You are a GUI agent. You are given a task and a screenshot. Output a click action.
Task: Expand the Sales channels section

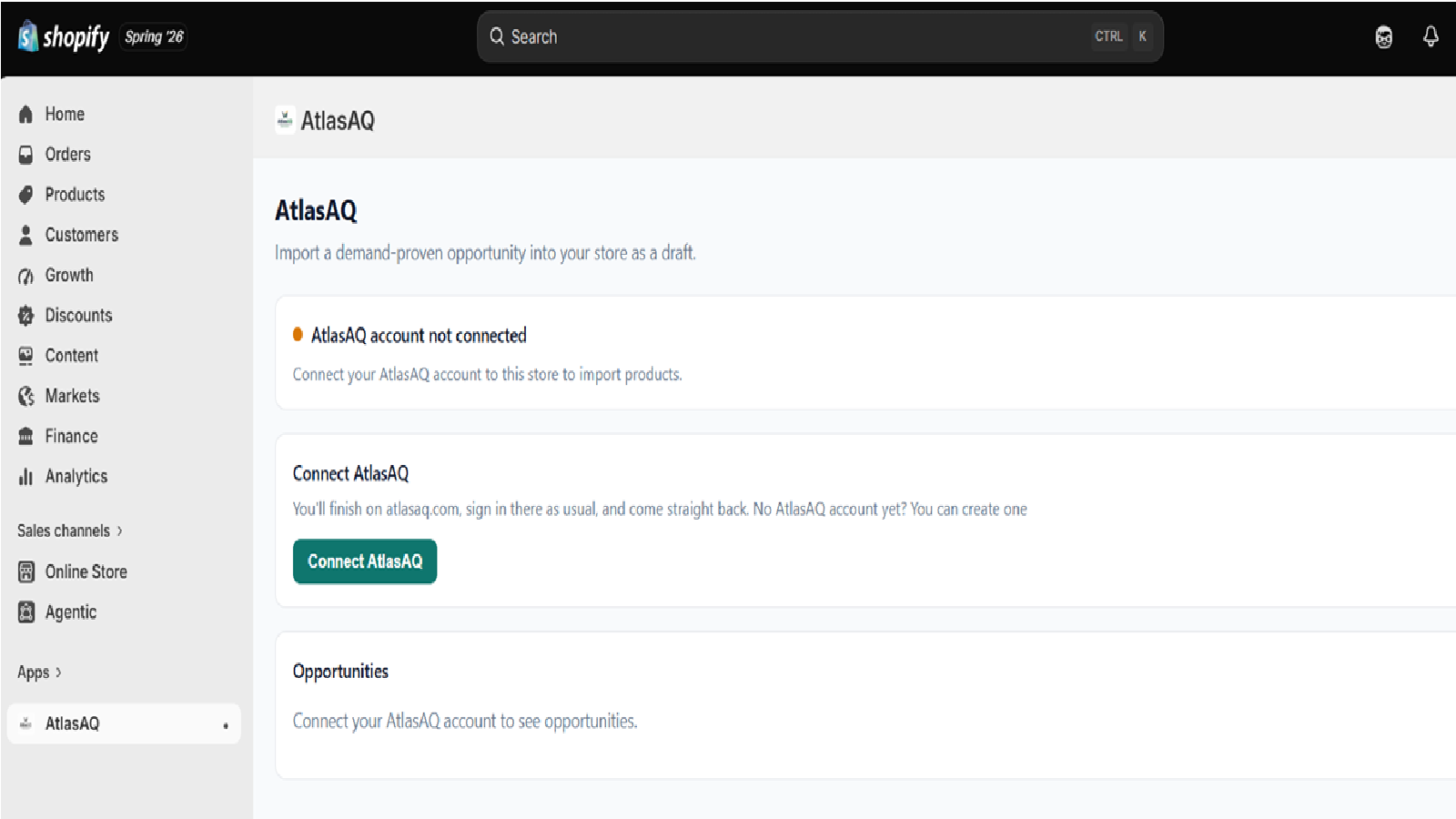[x=70, y=531]
